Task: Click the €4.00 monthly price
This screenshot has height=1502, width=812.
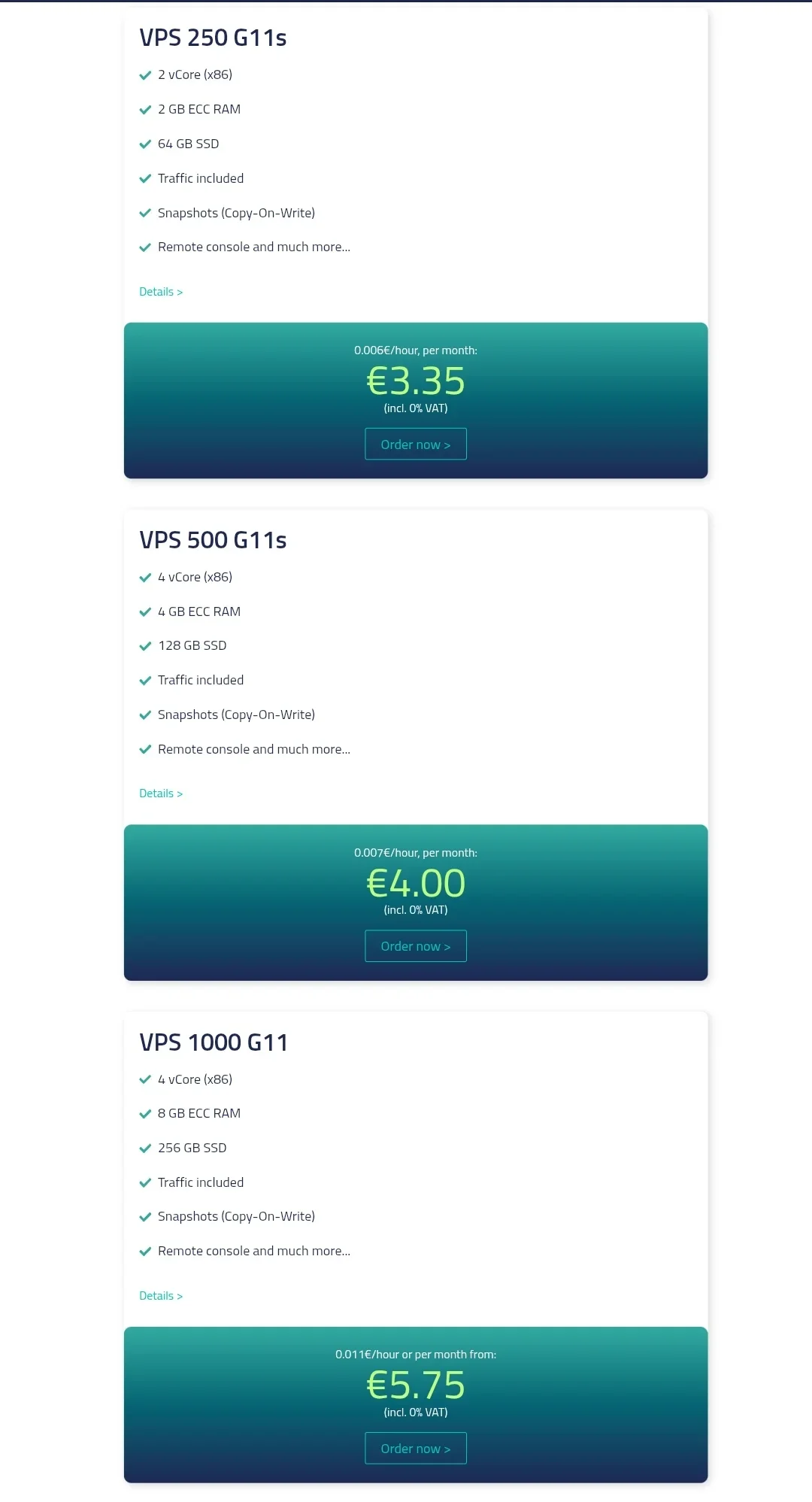Action: (416, 883)
